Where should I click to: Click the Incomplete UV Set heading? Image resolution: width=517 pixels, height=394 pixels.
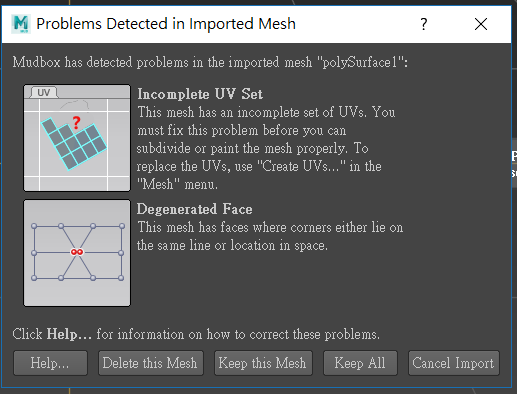coord(200,94)
